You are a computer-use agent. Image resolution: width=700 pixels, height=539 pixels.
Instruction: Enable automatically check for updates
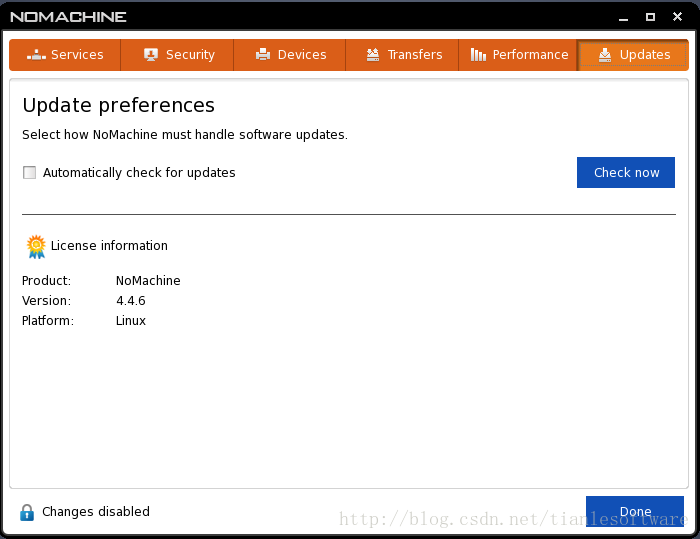click(x=29, y=172)
